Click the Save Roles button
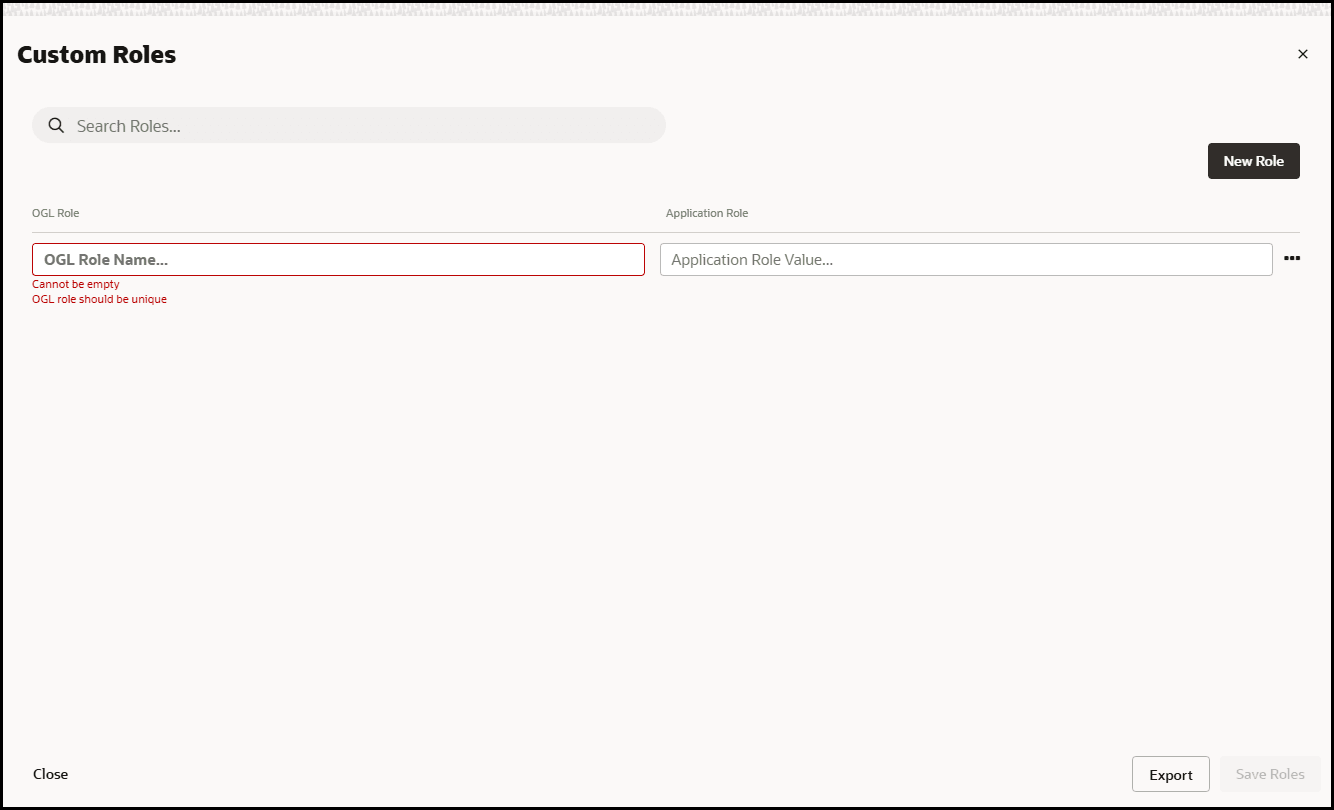Viewport: 1334px width, 810px height. pyautogui.click(x=1270, y=773)
